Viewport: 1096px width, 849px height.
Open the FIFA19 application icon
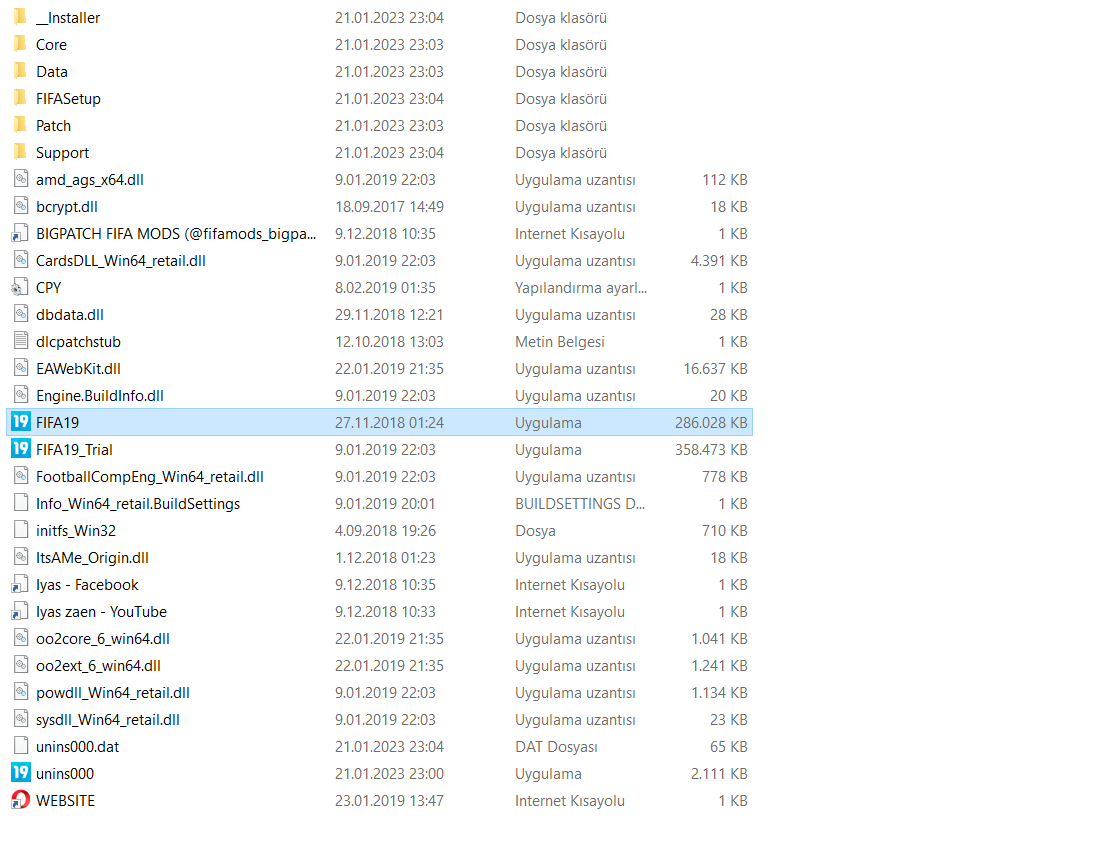20,422
